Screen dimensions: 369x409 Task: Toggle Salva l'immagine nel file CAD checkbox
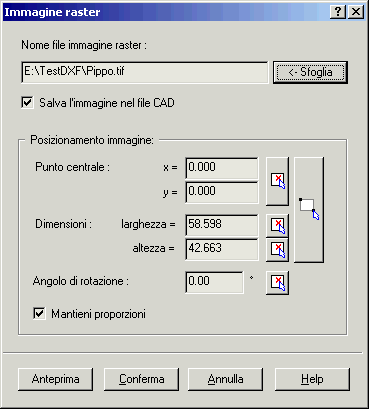(27, 103)
